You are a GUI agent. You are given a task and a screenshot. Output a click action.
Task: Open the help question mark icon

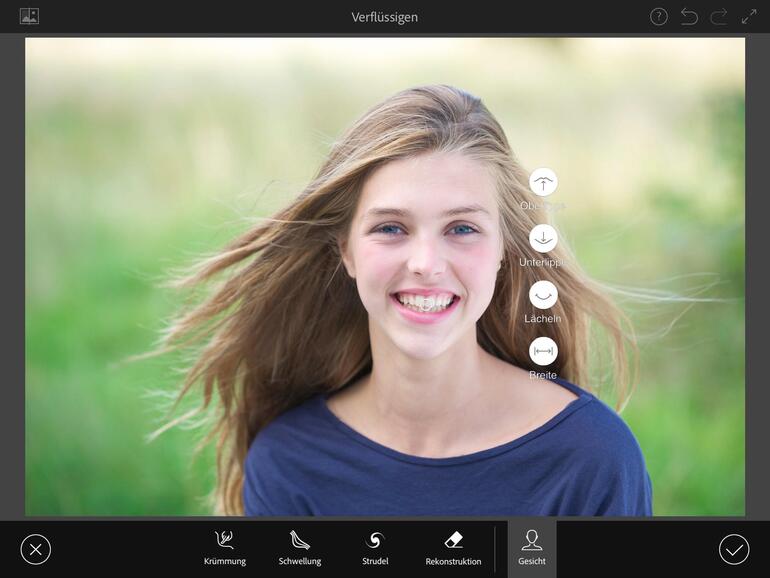point(659,17)
